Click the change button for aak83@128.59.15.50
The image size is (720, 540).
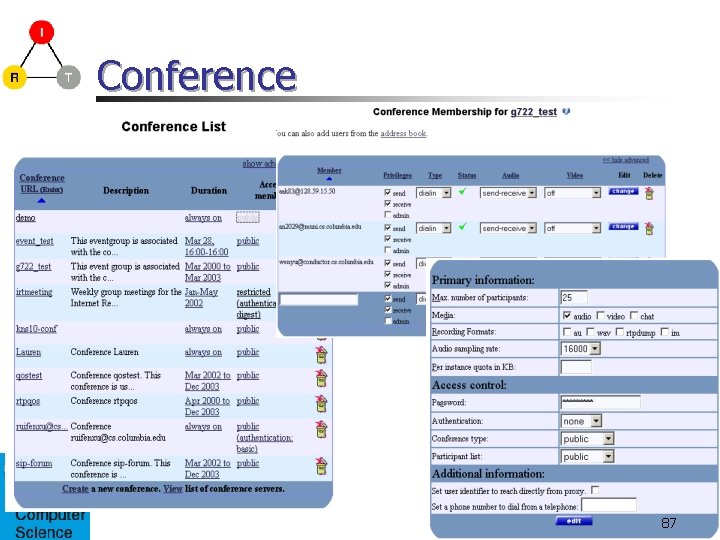point(623,191)
